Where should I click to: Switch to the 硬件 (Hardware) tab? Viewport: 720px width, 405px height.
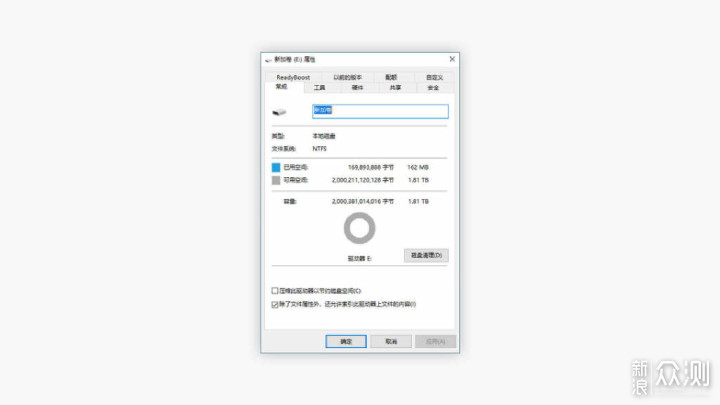coord(357,87)
